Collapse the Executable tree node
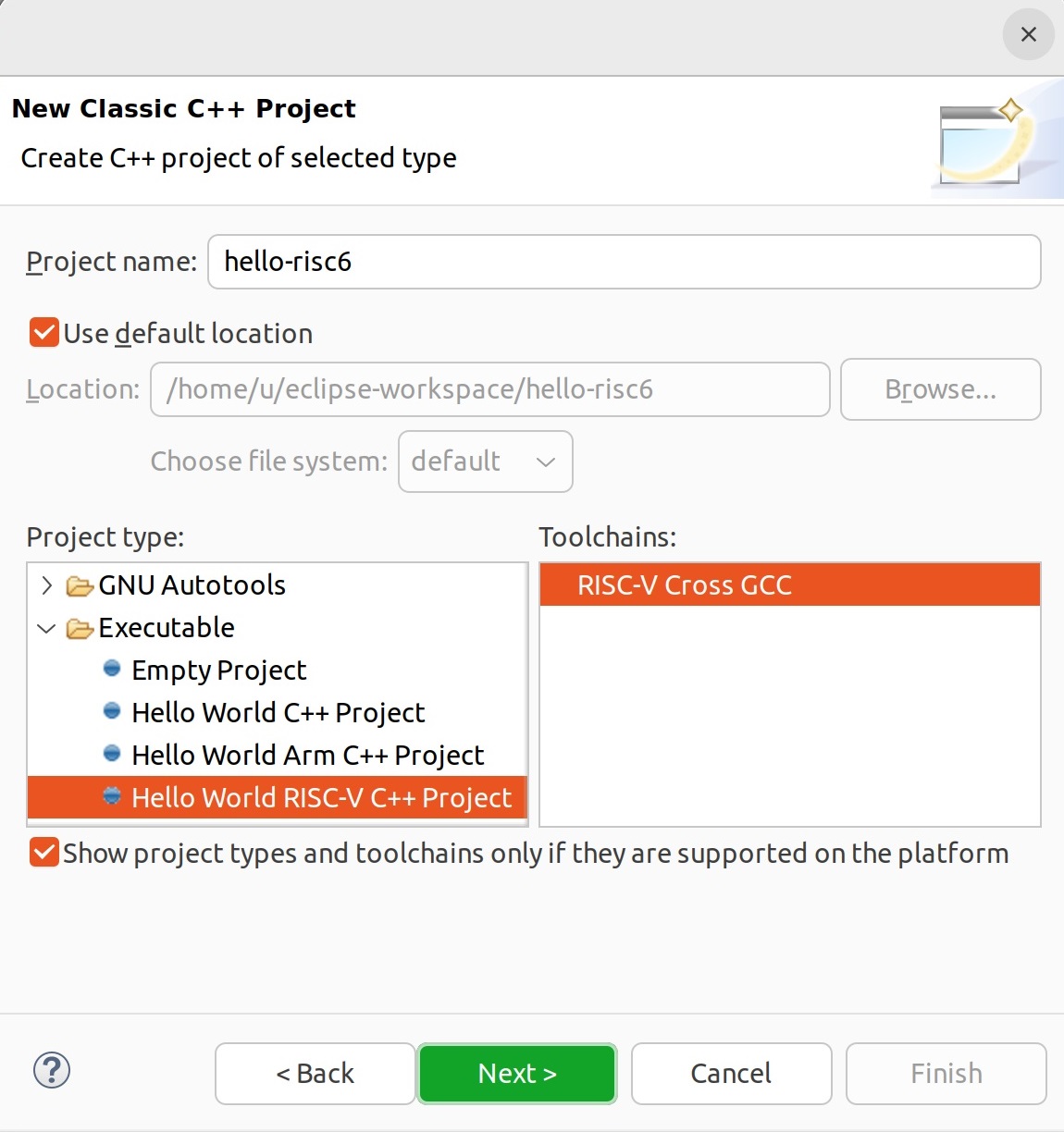The width and height of the screenshot is (1064, 1132). [46, 628]
